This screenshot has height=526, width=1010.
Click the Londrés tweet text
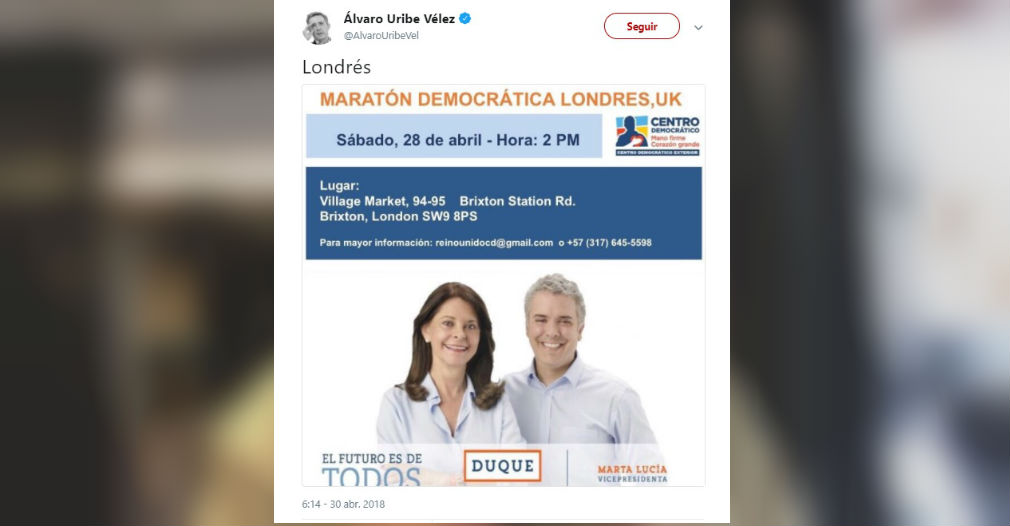point(336,67)
